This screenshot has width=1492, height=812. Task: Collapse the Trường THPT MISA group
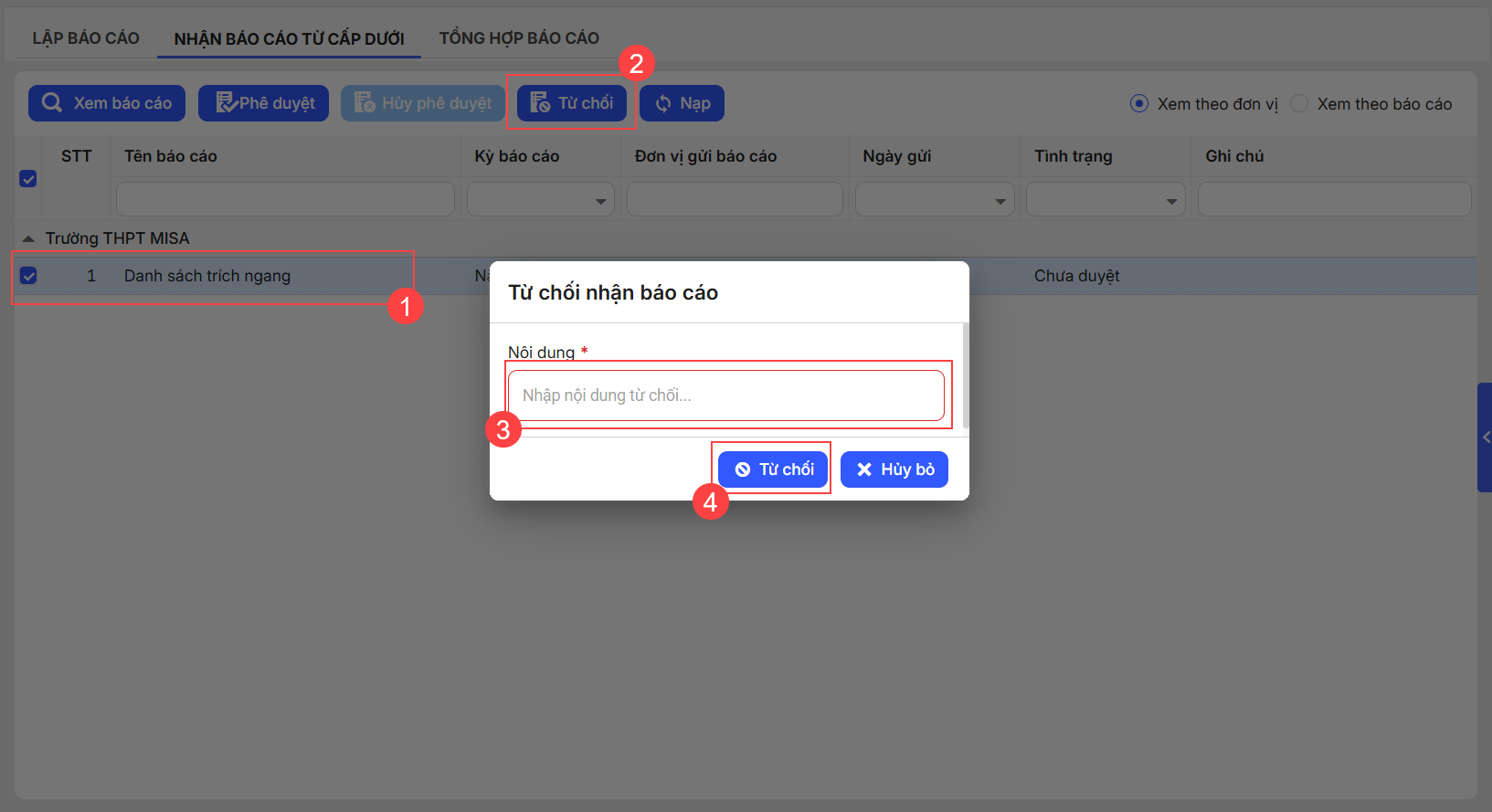[28, 238]
